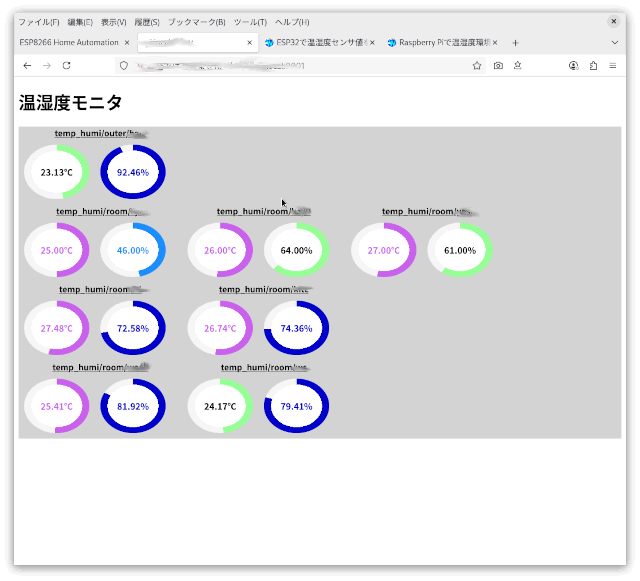The image size is (640, 581).
Task: Click the 92.46% humidity gauge
Action: pyautogui.click(x=133, y=172)
